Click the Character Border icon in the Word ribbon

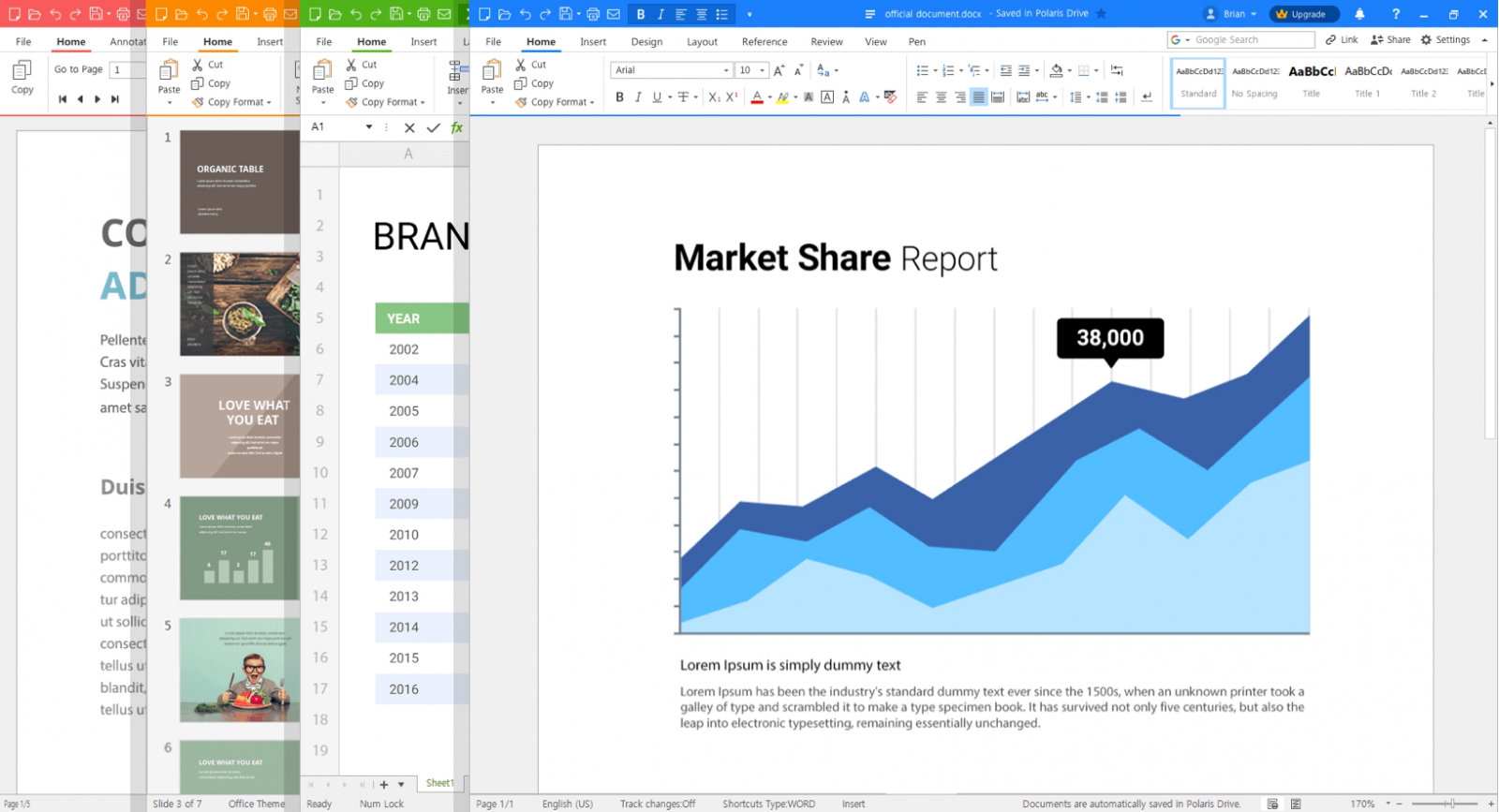click(827, 97)
